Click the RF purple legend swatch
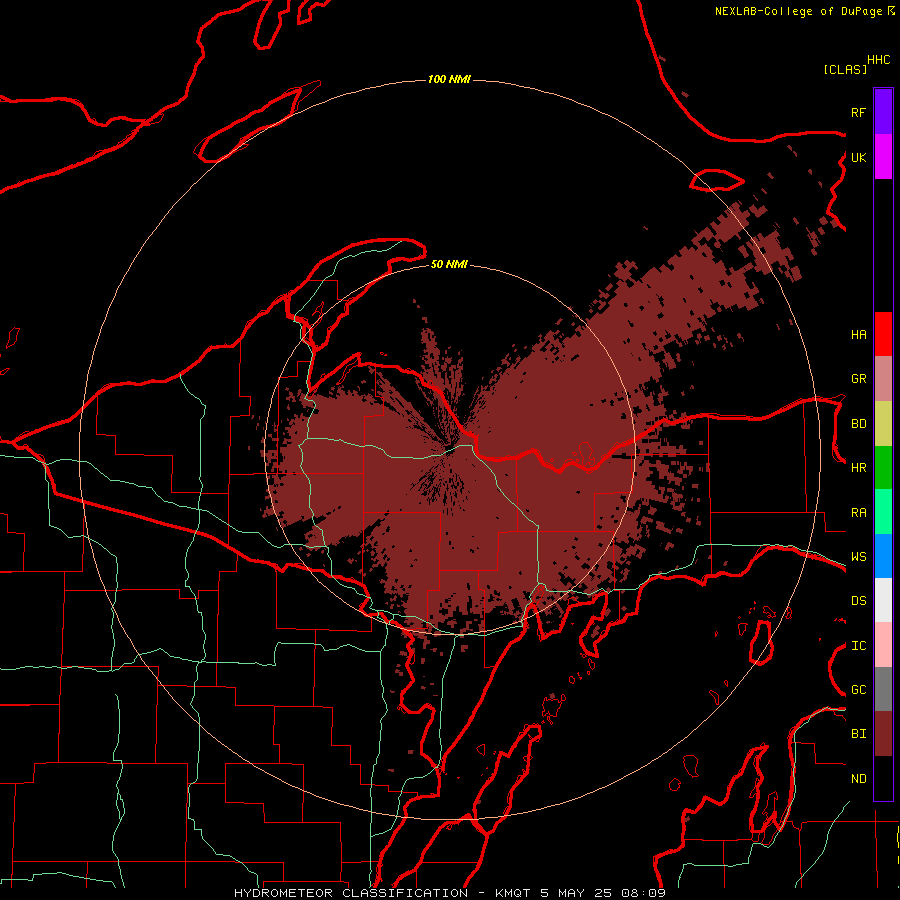Viewport: 900px width, 900px height. (883, 112)
